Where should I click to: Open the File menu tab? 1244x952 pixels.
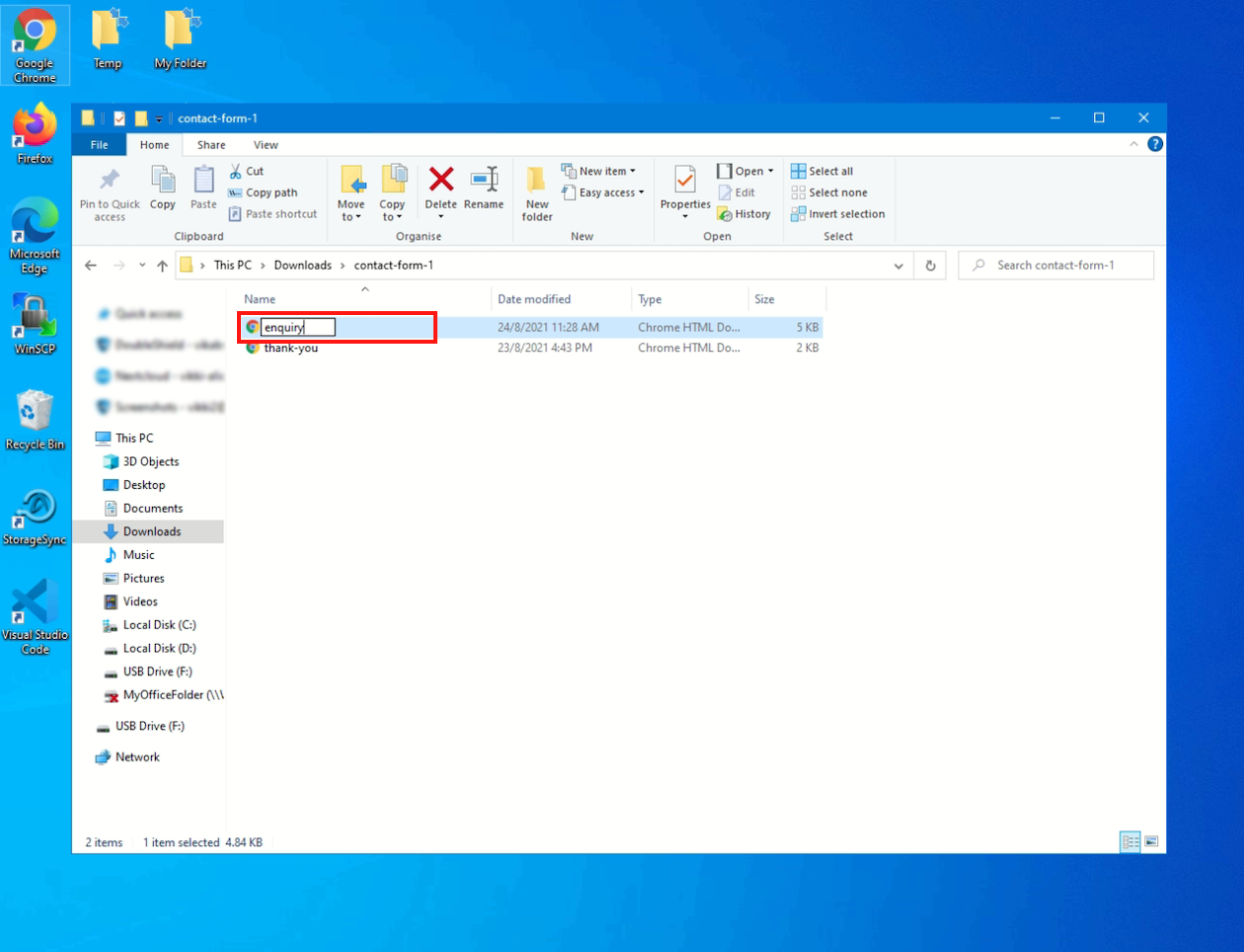click(100, 145)
